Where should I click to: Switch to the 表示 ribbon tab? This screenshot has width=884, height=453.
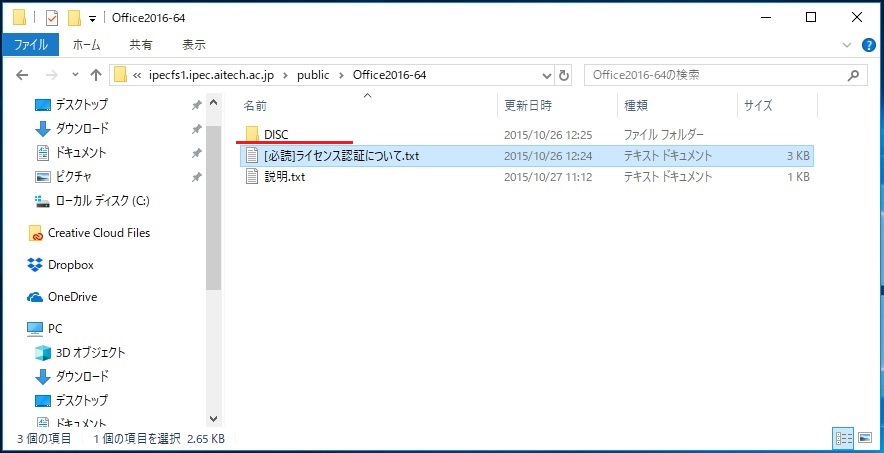tap(194, 45)
